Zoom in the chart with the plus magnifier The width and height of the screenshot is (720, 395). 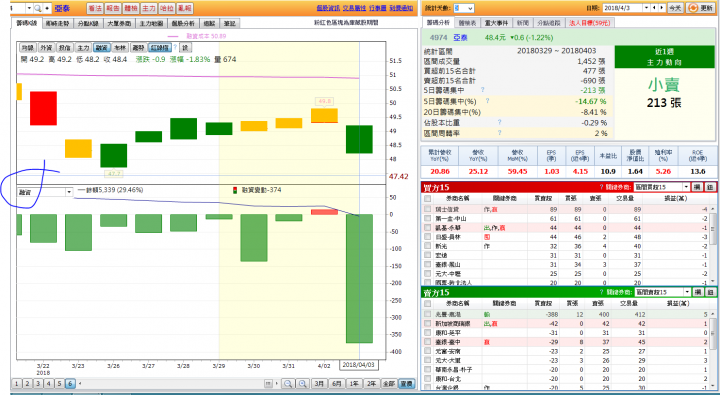(303, 384)
